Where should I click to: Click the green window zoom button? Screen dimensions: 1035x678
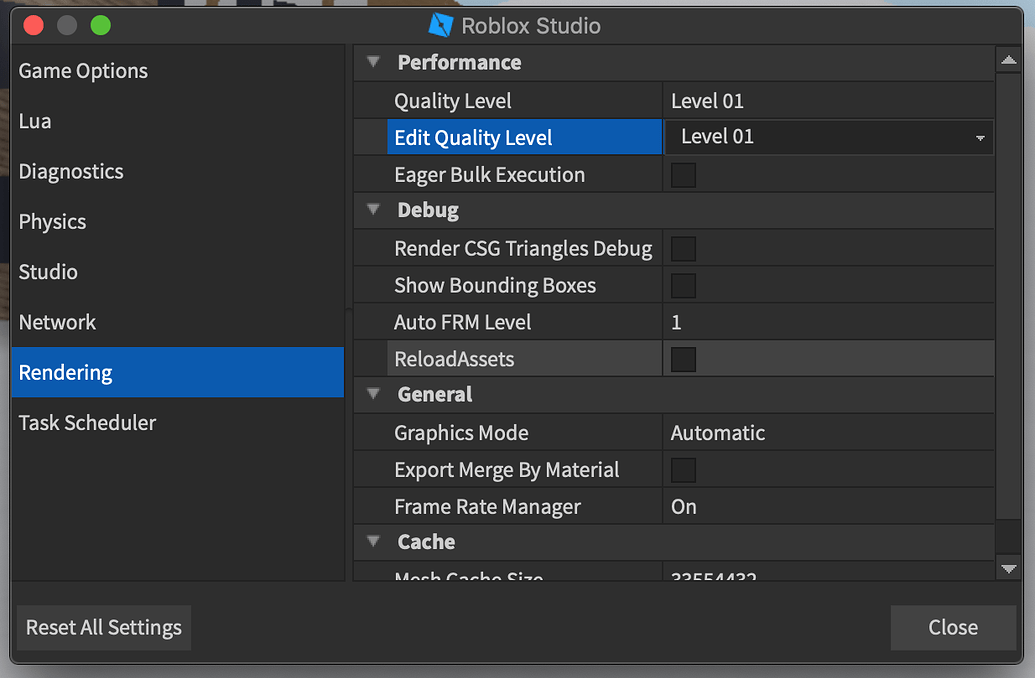[100, 25]
